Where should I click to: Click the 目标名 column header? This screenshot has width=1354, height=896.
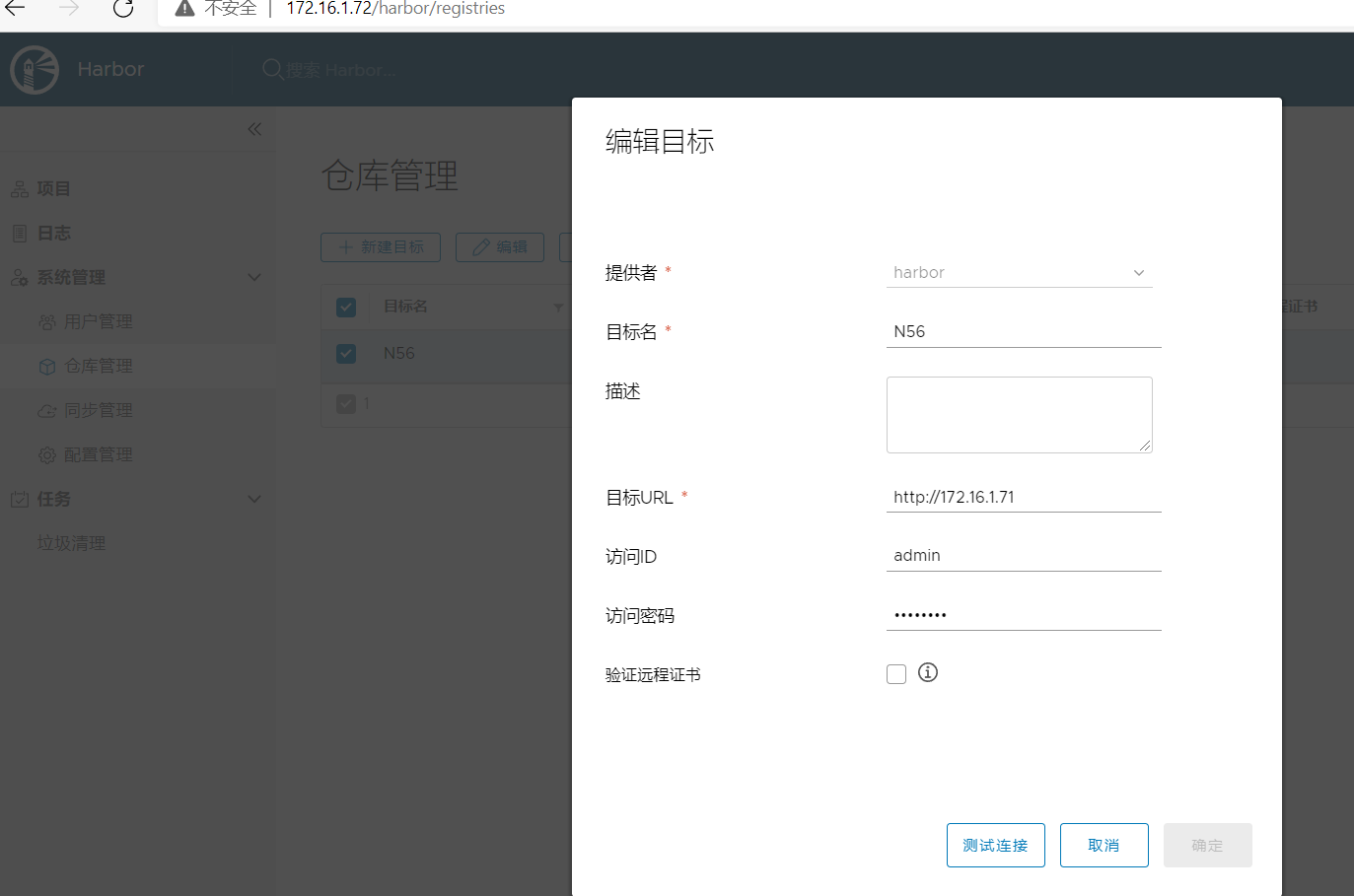point(405,308)
